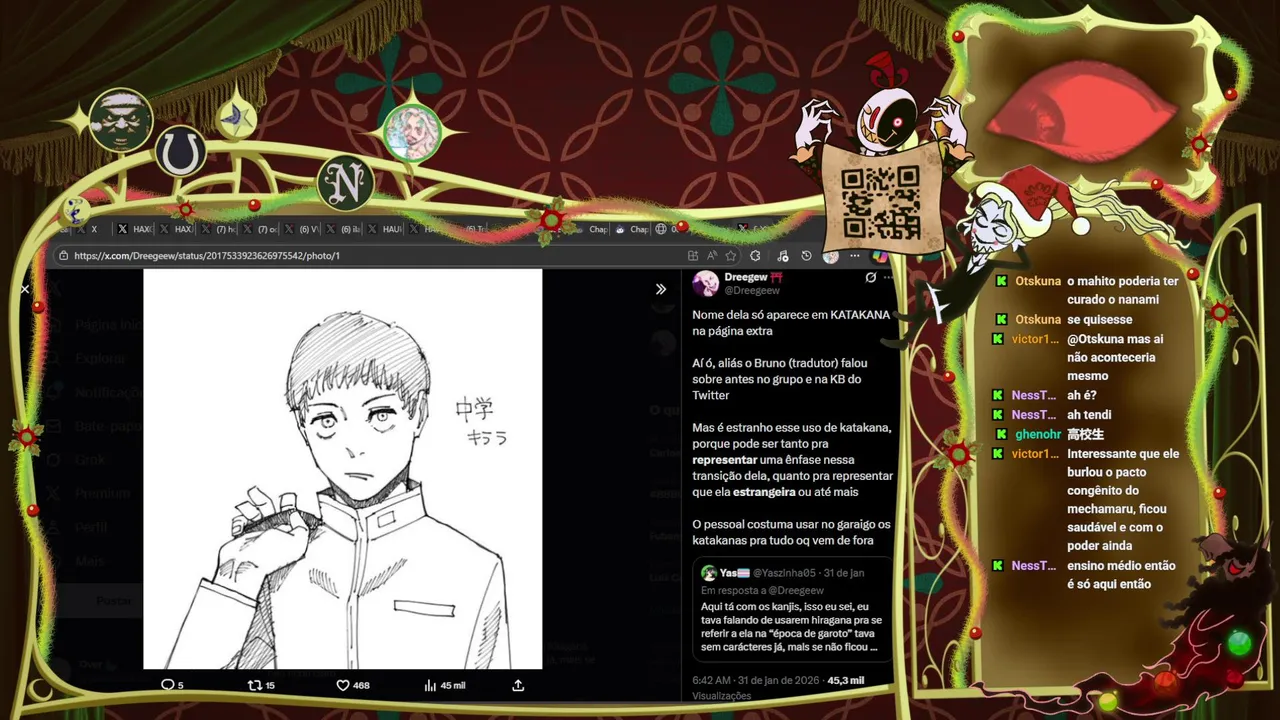
Task: Click the small star-shaped bird medallion
Action: [237, 118]
